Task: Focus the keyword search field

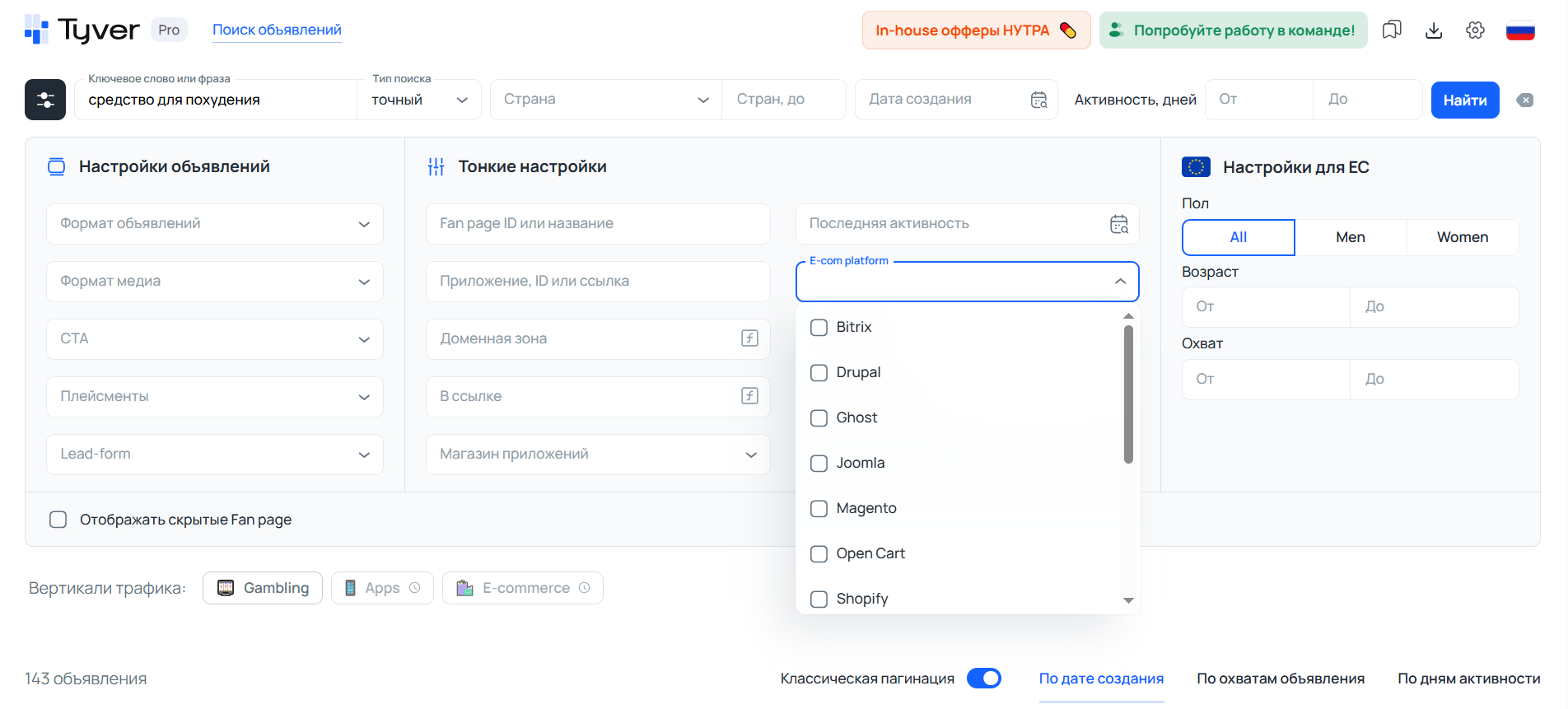Action: [x=216, y=100]
